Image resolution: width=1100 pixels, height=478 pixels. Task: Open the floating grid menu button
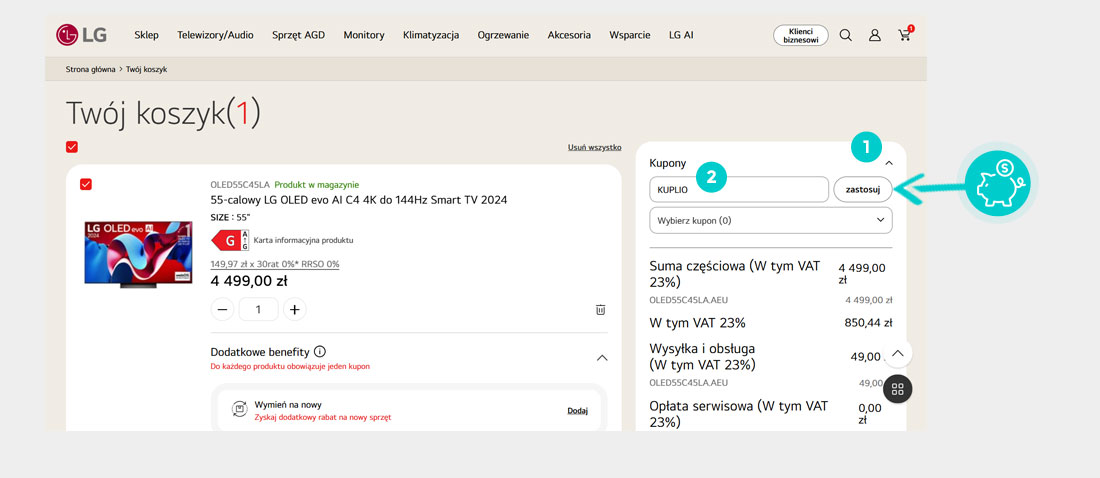(x=897, y=389)
